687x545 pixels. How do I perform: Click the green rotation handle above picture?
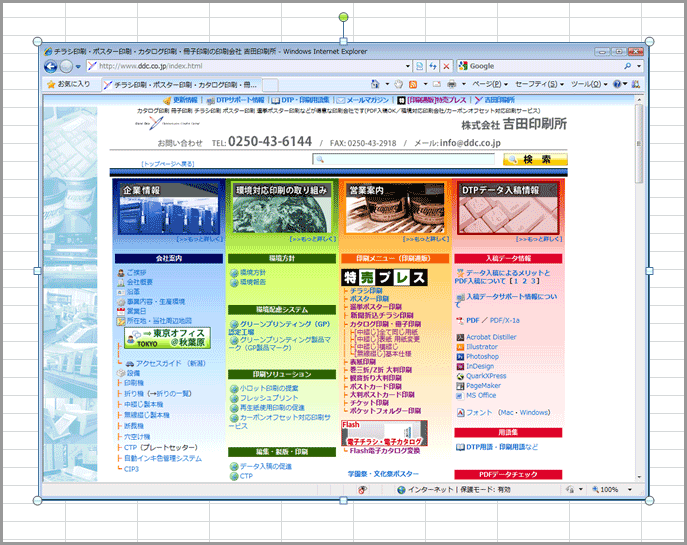pos(344,17)
